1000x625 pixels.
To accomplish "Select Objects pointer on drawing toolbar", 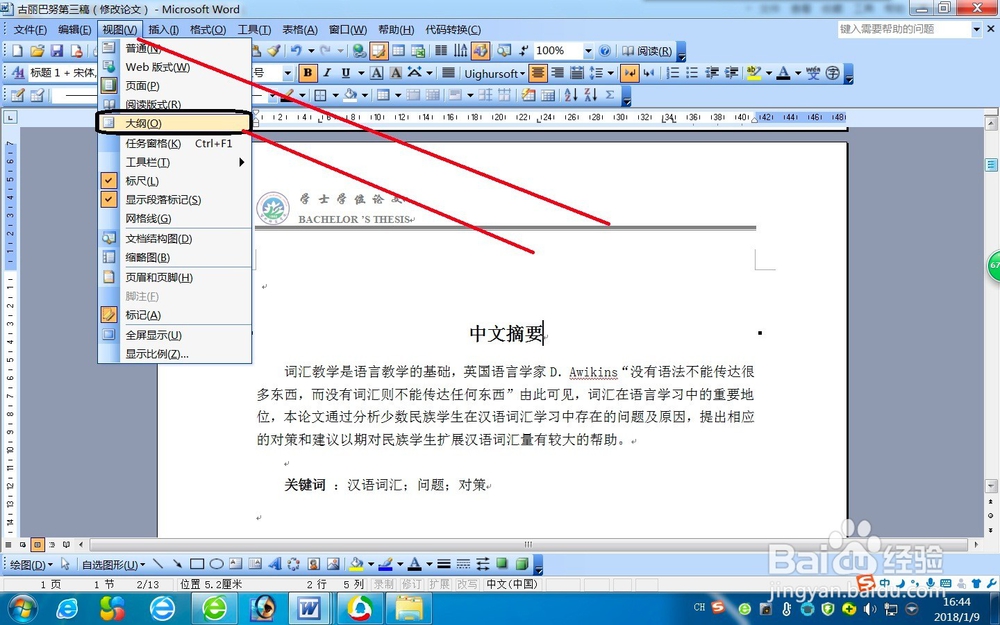I will (65, 564).
